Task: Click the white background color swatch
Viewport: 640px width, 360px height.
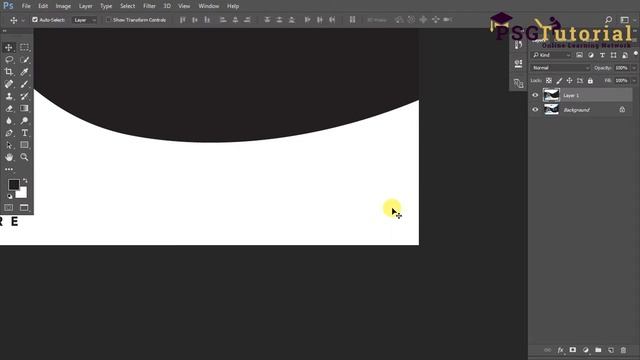Action: click(22, 193)
